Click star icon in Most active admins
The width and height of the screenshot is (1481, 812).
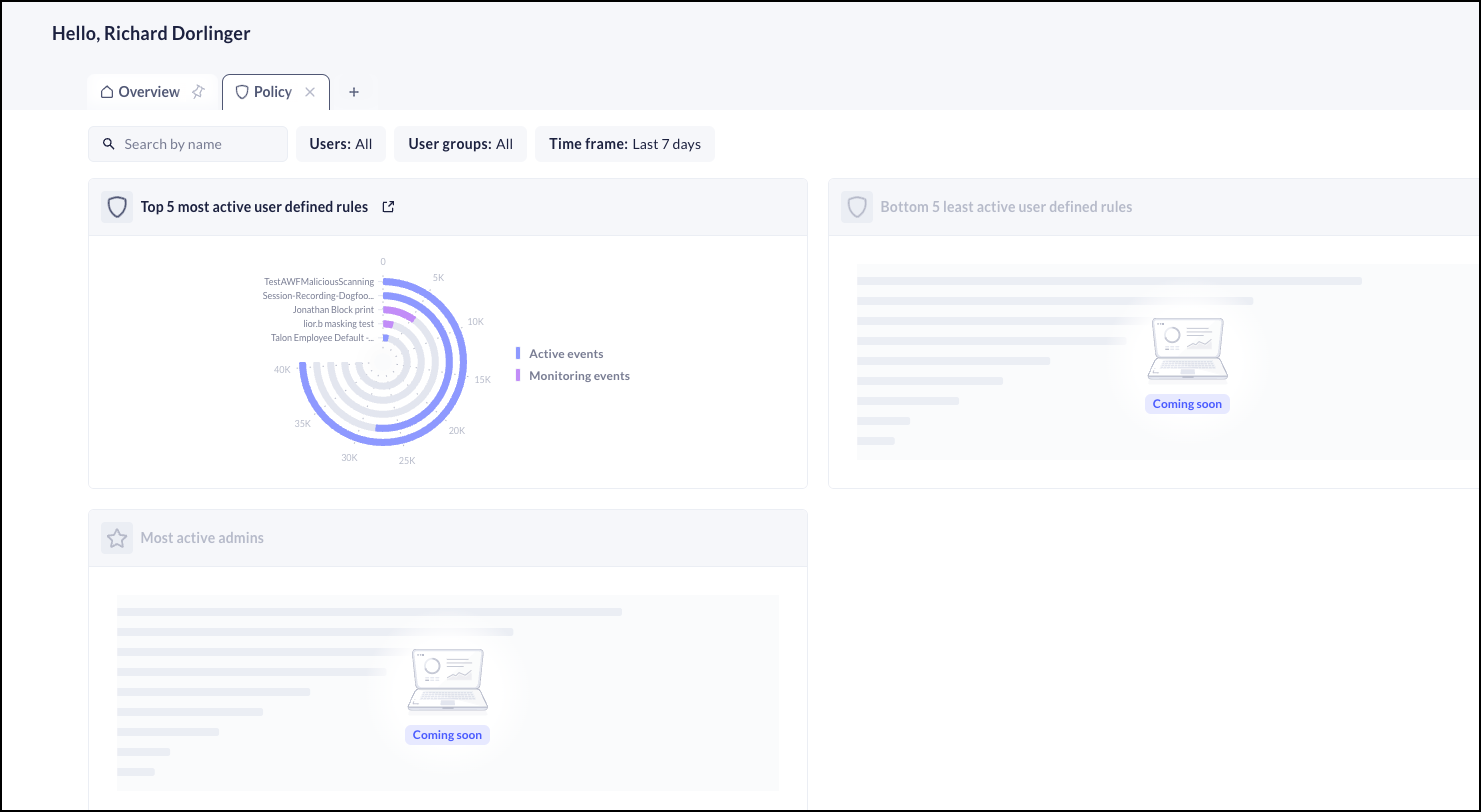tap(117, 538)
